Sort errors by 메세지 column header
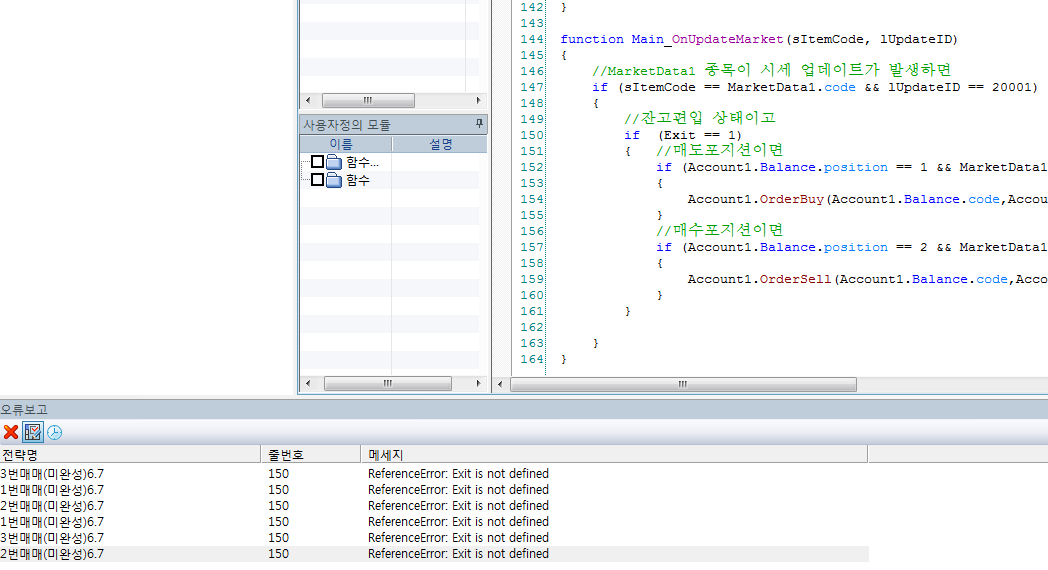The height and width of the screenshot is (570, 1048). (x=614, y=455)
